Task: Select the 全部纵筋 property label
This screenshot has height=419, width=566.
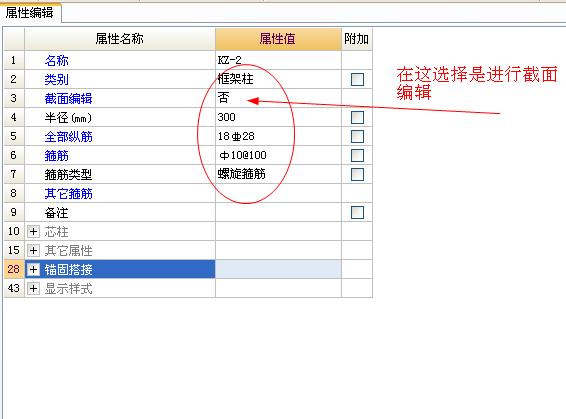Action: pos(69,137)
